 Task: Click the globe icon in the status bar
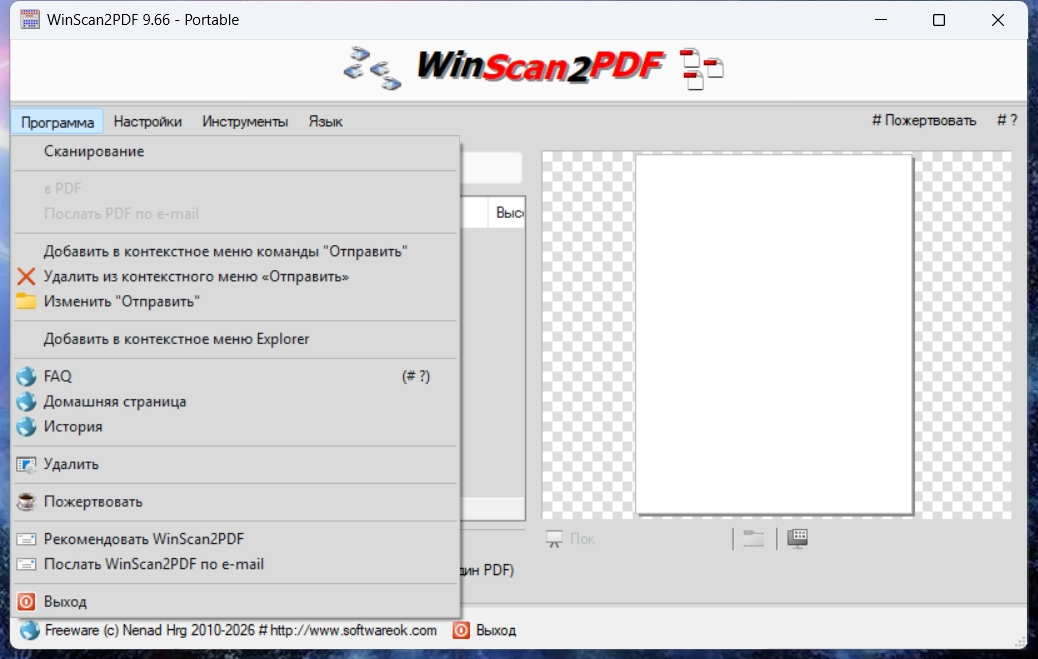(x=29, y=631)
